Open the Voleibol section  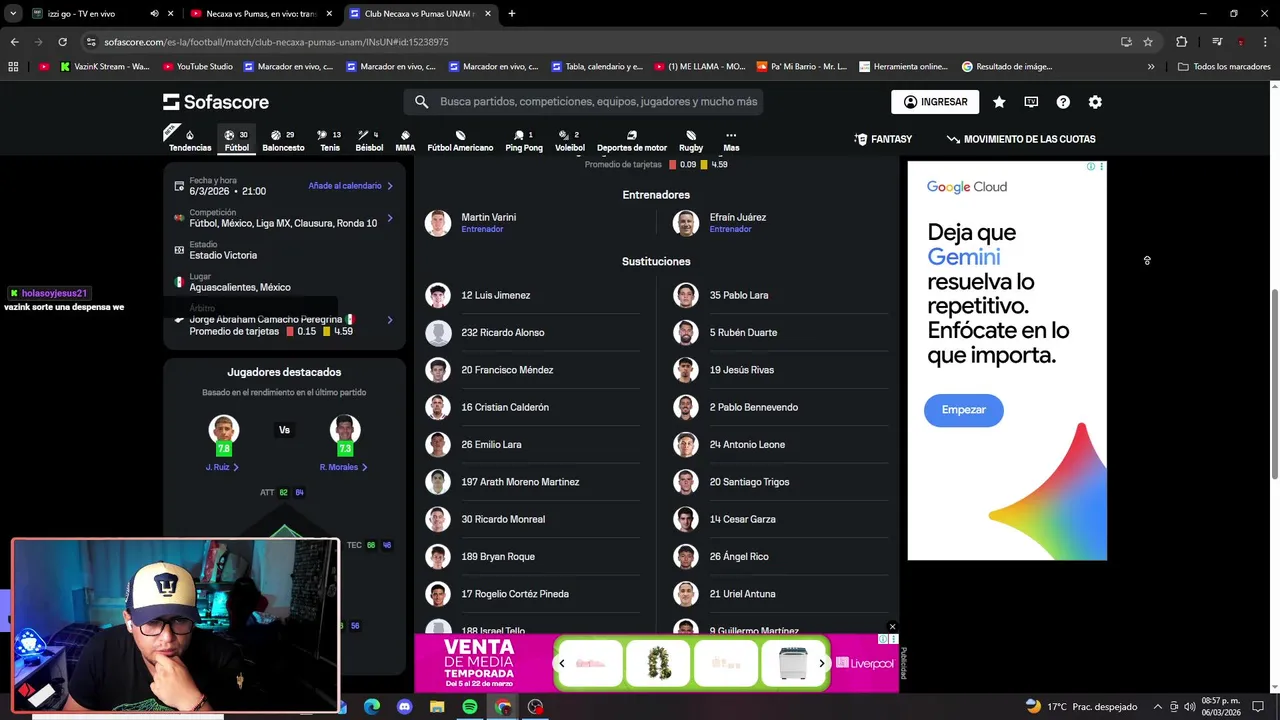[x=570, y=140]
